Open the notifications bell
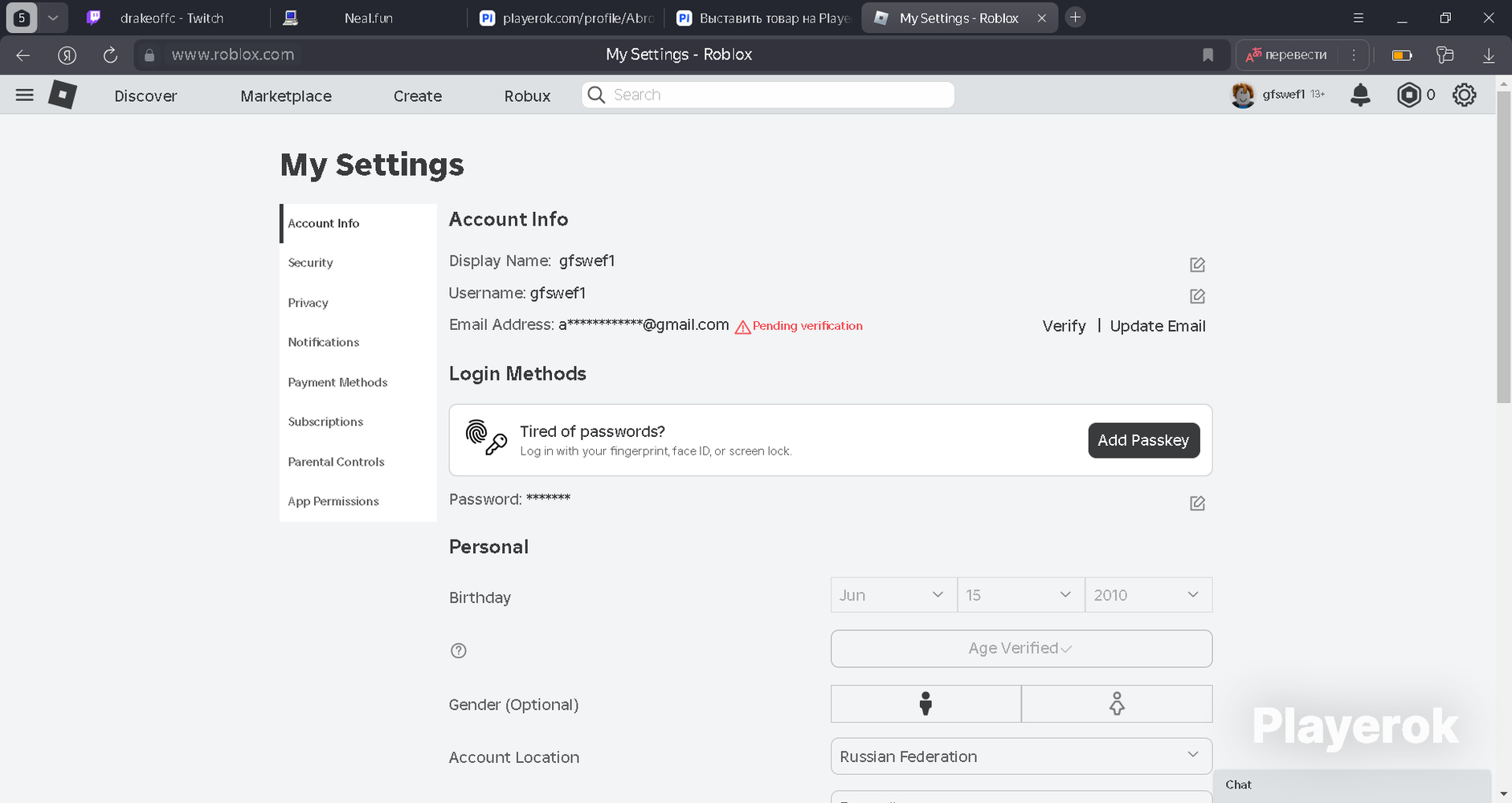1512x803 pixels. 1360,96
